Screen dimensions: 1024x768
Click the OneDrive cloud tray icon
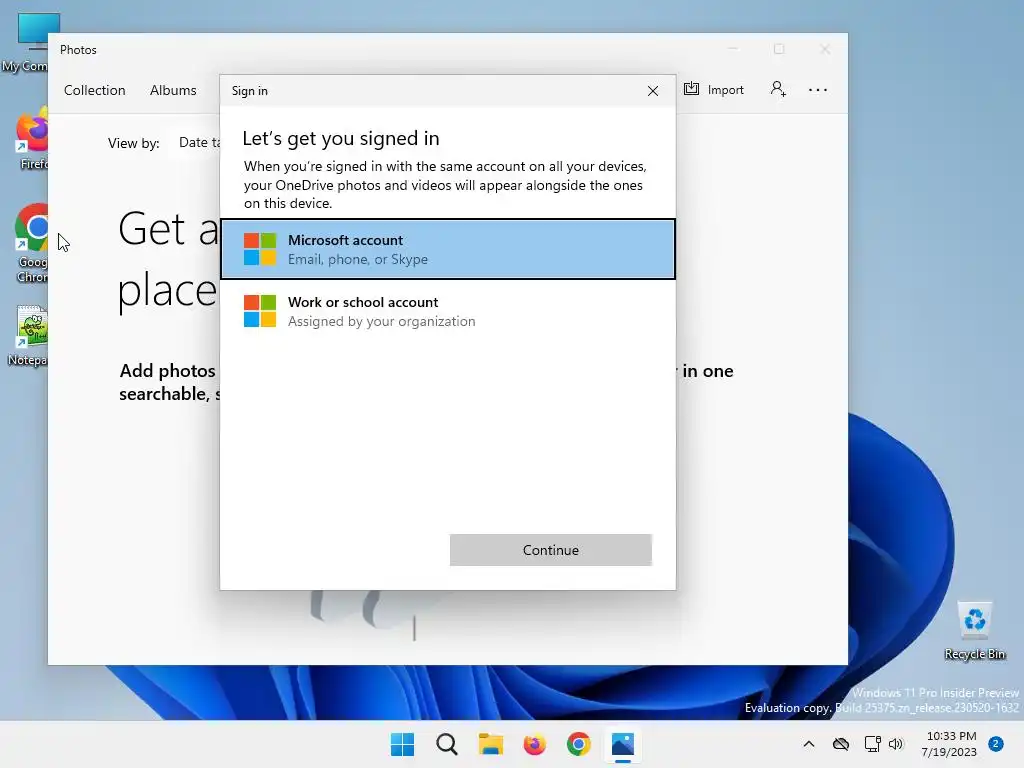click(x=840, y=744)
